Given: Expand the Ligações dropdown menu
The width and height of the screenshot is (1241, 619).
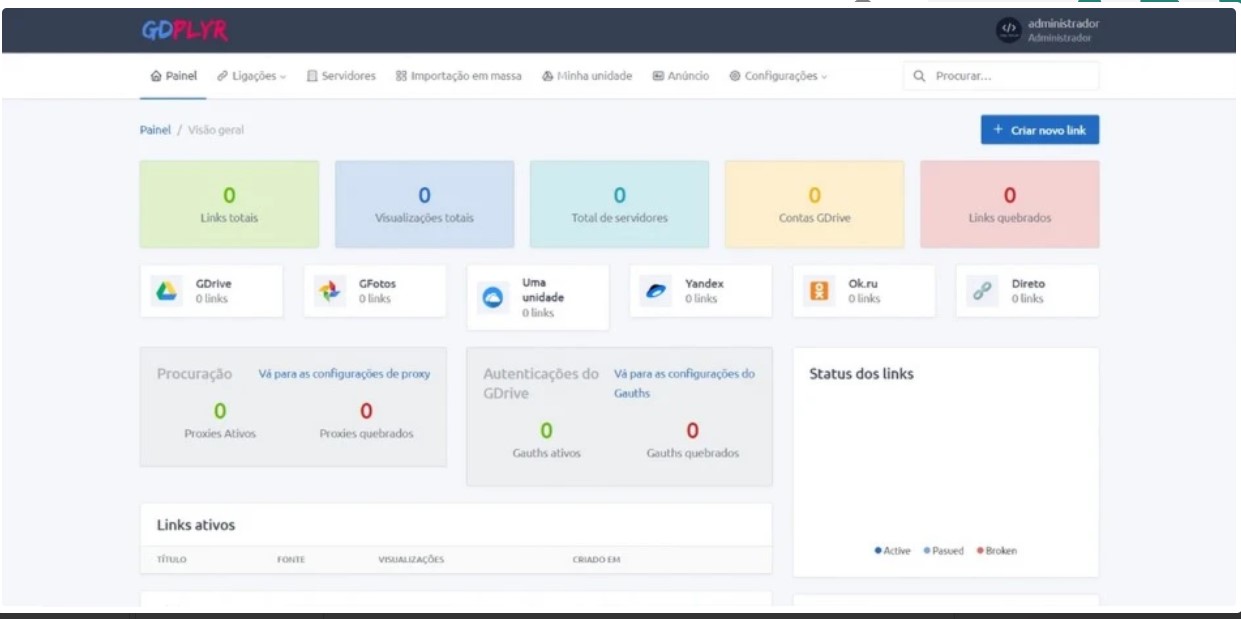Looking at the screenshot, I should point(252,76).
